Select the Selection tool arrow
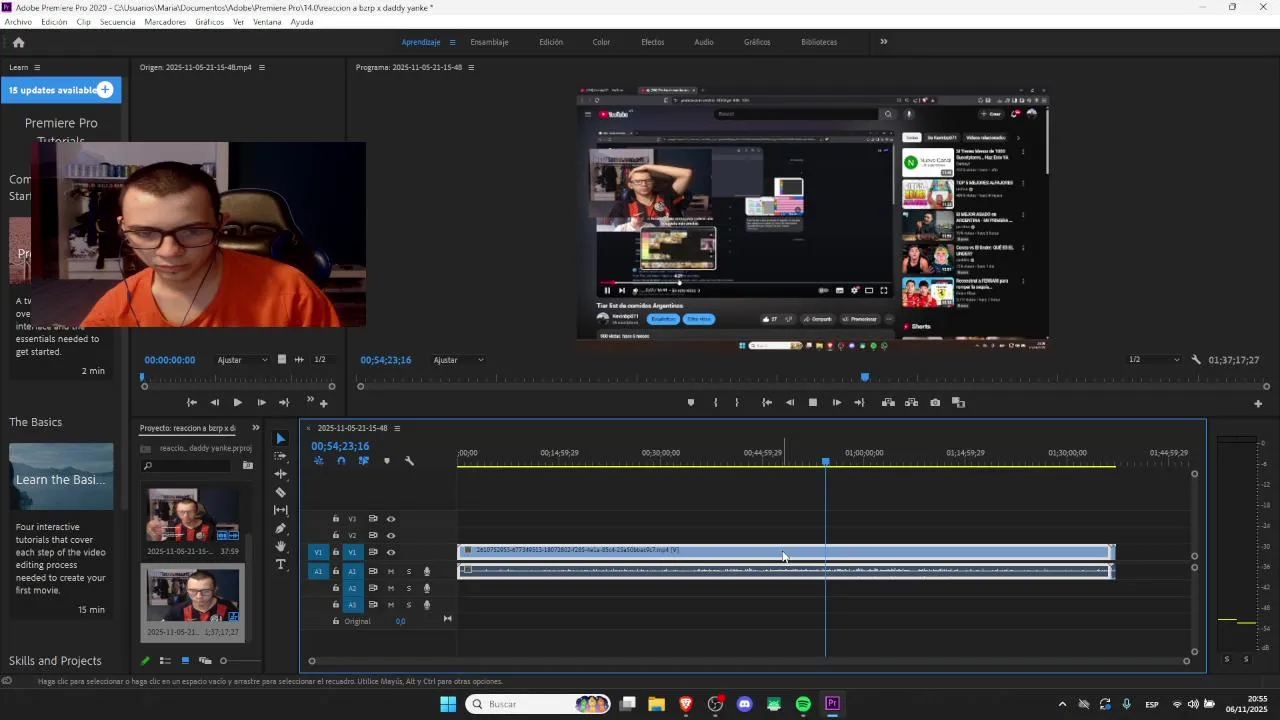 click(280, 438)
